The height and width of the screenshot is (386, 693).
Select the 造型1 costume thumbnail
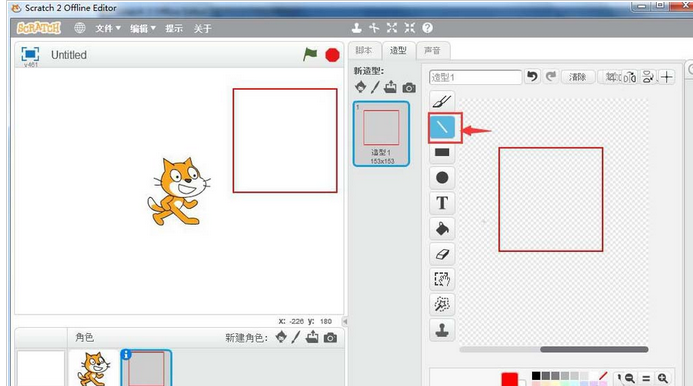click(381, 134)
